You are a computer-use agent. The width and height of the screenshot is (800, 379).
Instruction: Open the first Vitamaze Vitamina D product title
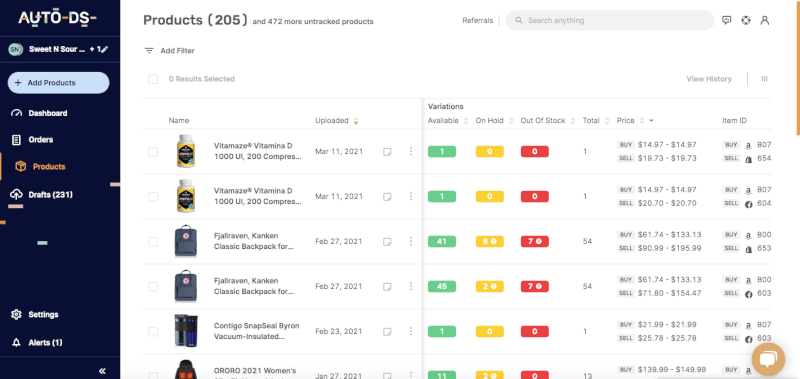258,151
